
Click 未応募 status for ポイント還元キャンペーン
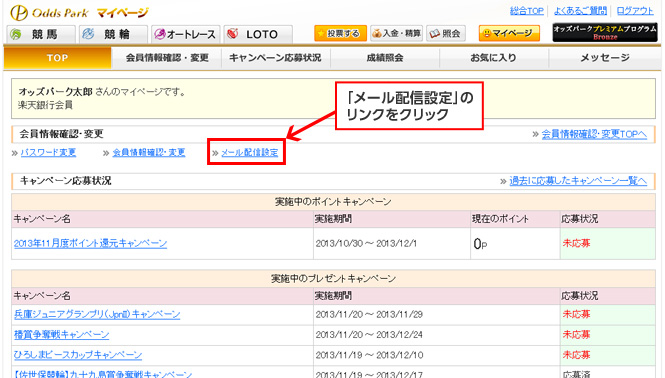pyautogui.click(x=576, y=244)
